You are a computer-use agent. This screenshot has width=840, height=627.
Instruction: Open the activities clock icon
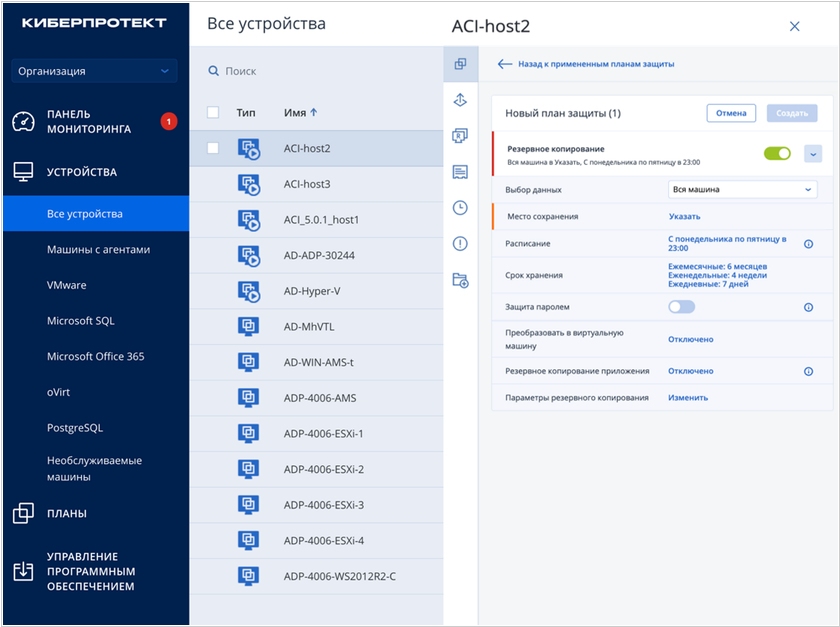[x=460, y=208]
